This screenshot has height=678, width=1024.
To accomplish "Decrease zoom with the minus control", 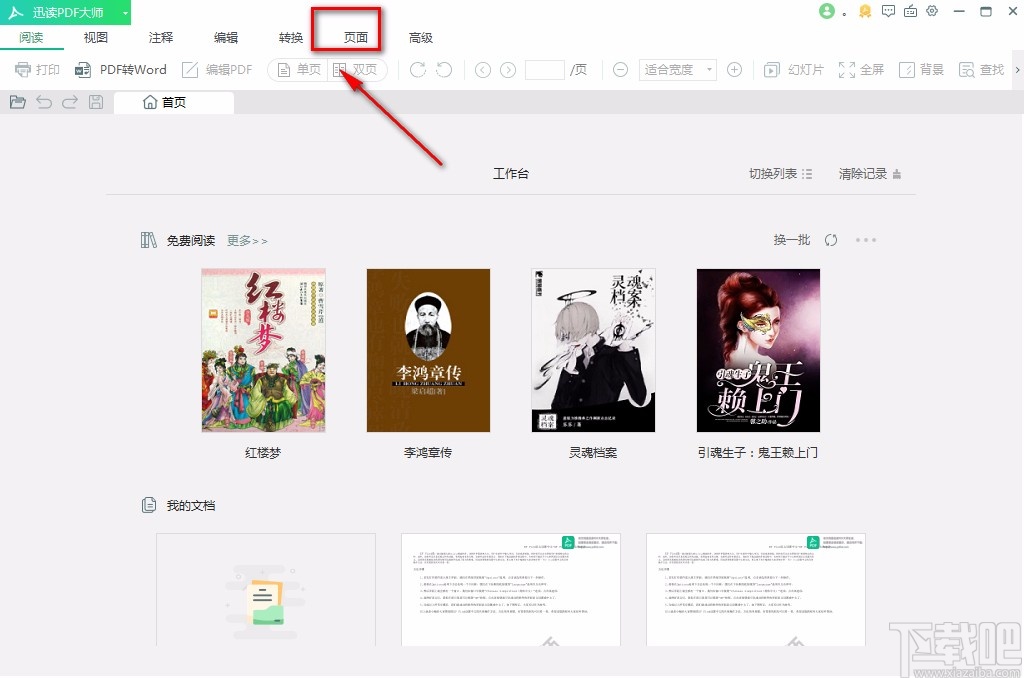I will coord(620,69).
